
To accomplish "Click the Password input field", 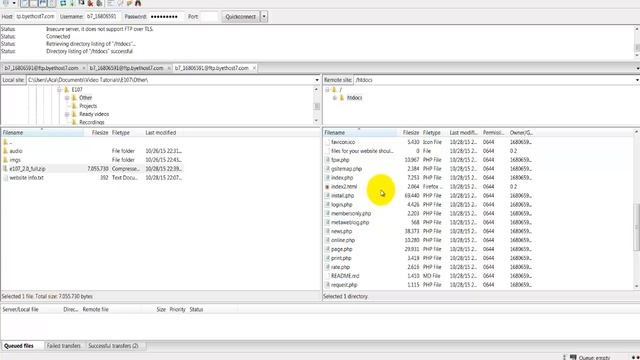I will [x=166, y=17].
